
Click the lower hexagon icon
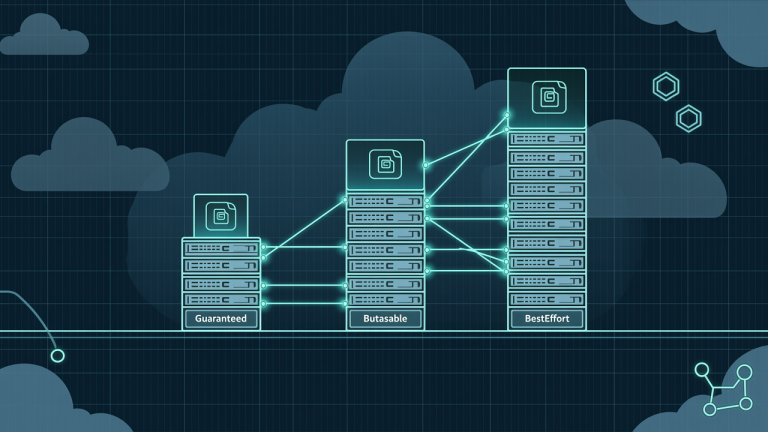pos(689,119)
